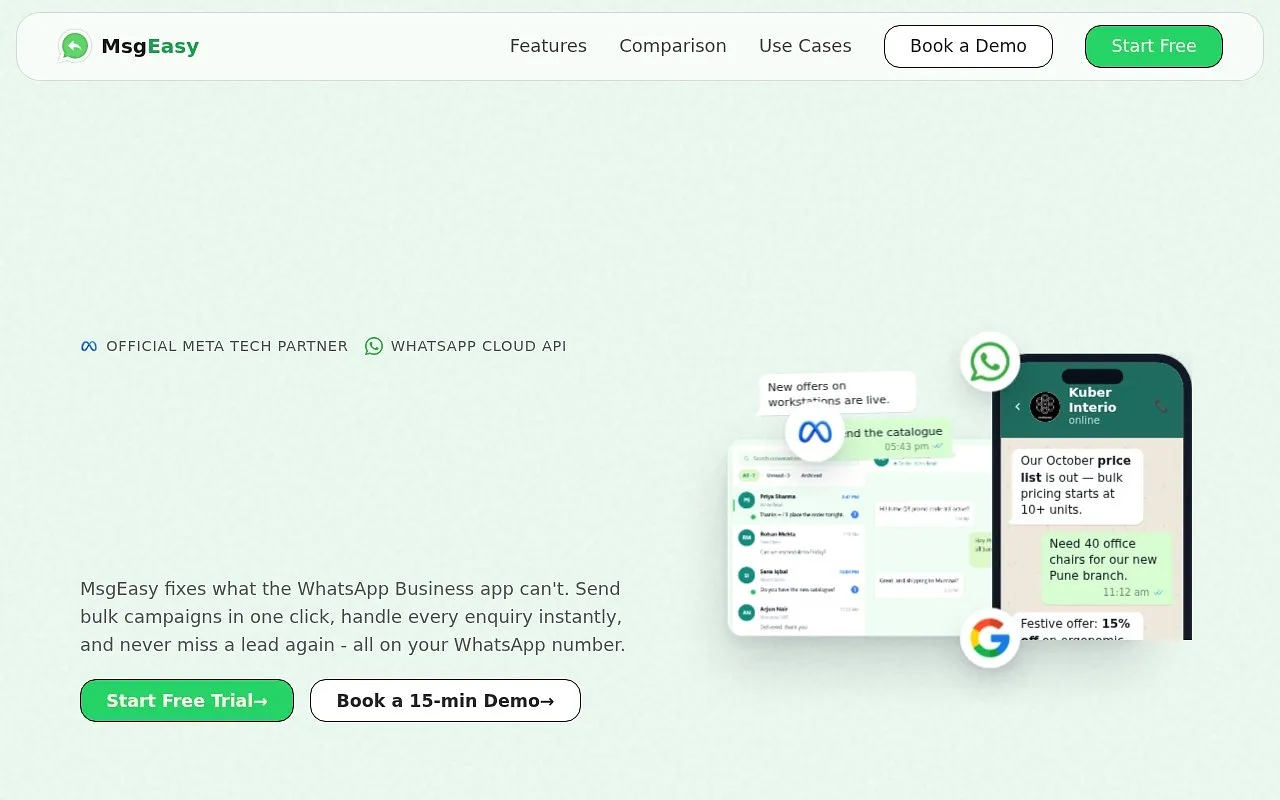1280x800 pixels.
Task: Click the 'OFFICIAL META TECH PARTNER' text
Action: click(x=227, y=346)
